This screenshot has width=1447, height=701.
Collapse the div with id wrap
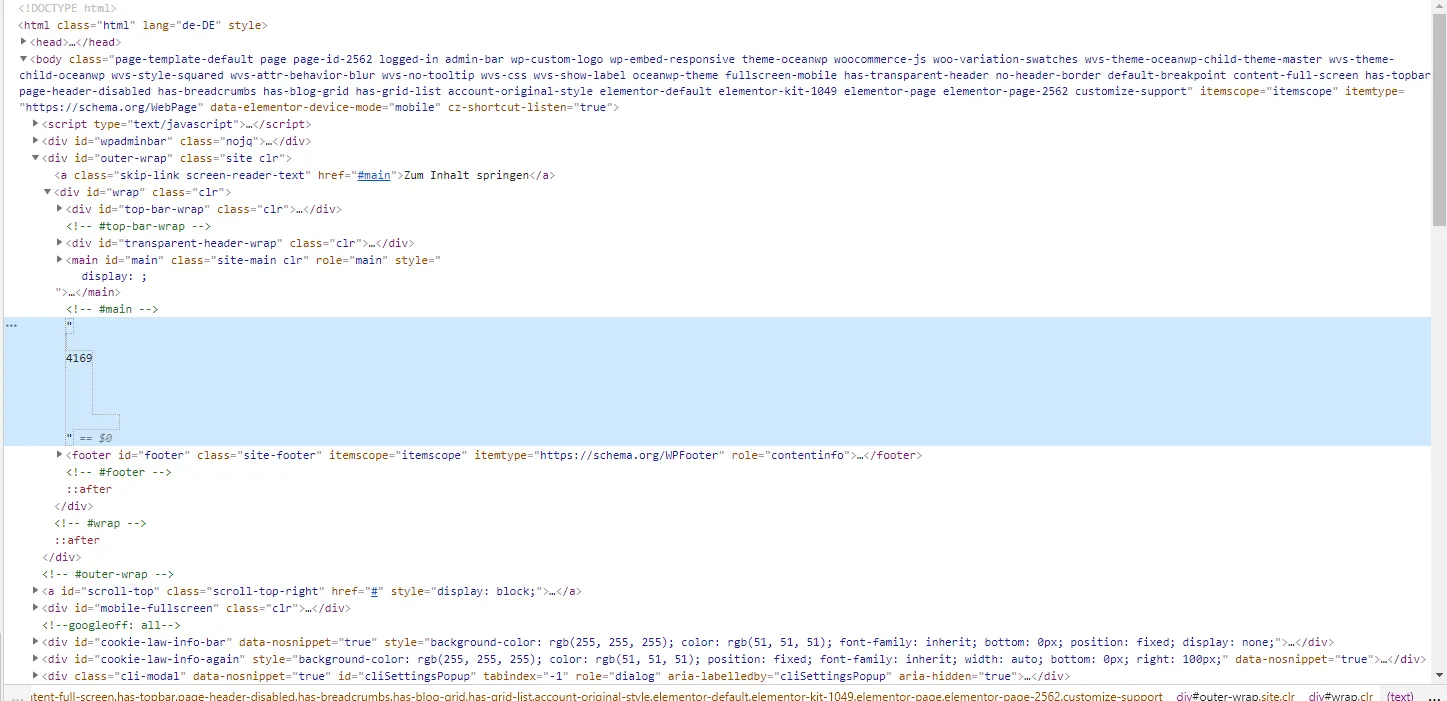(x=47, y=192)
